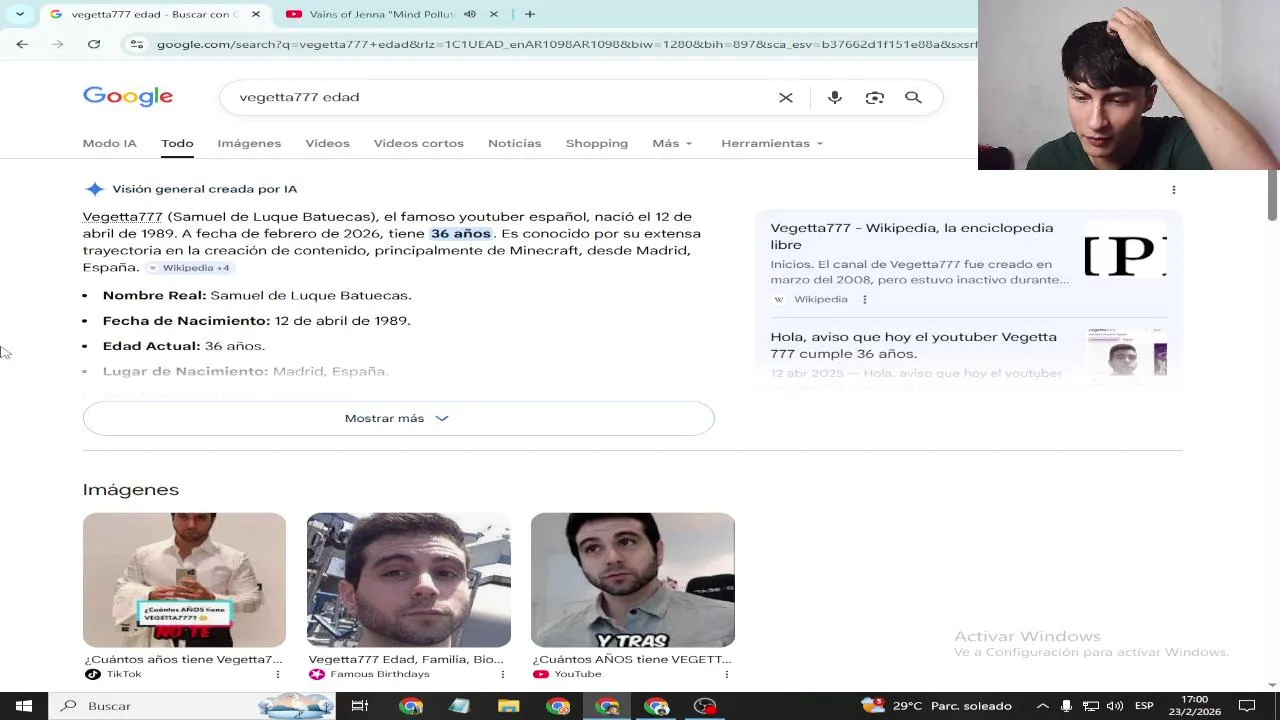Open the notification center
Screen dimensions: 1280x720
click(1247, 706)
